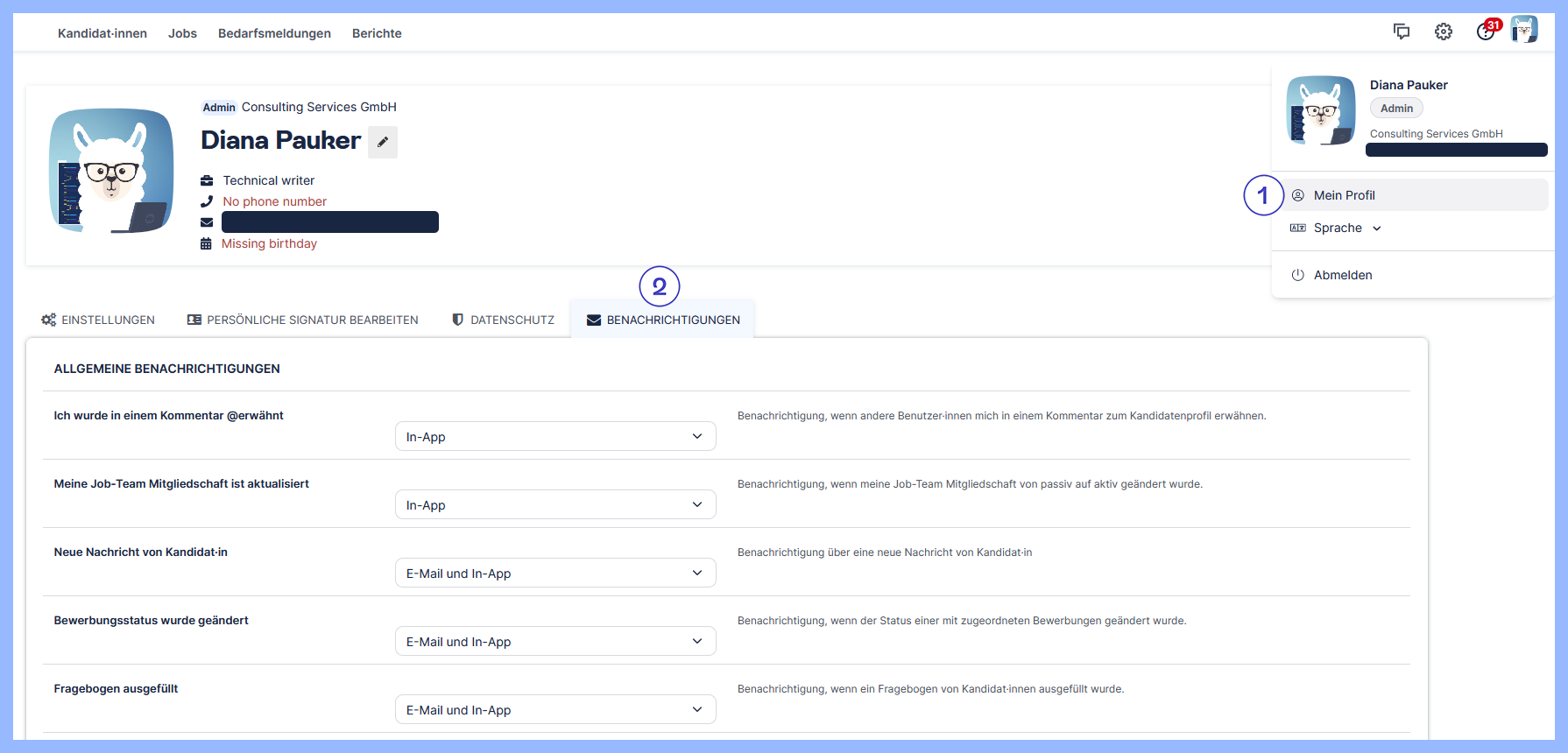Viewport: 1568px width, 753px height.
Task: Click the llama avatar in top bar
Action: pos(1524,30)
